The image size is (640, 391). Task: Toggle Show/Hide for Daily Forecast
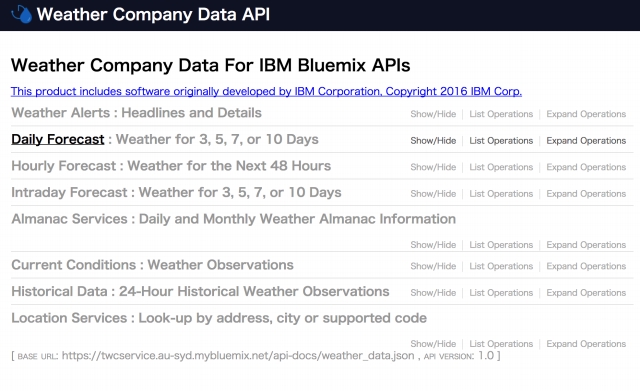[x=433, y=140]
